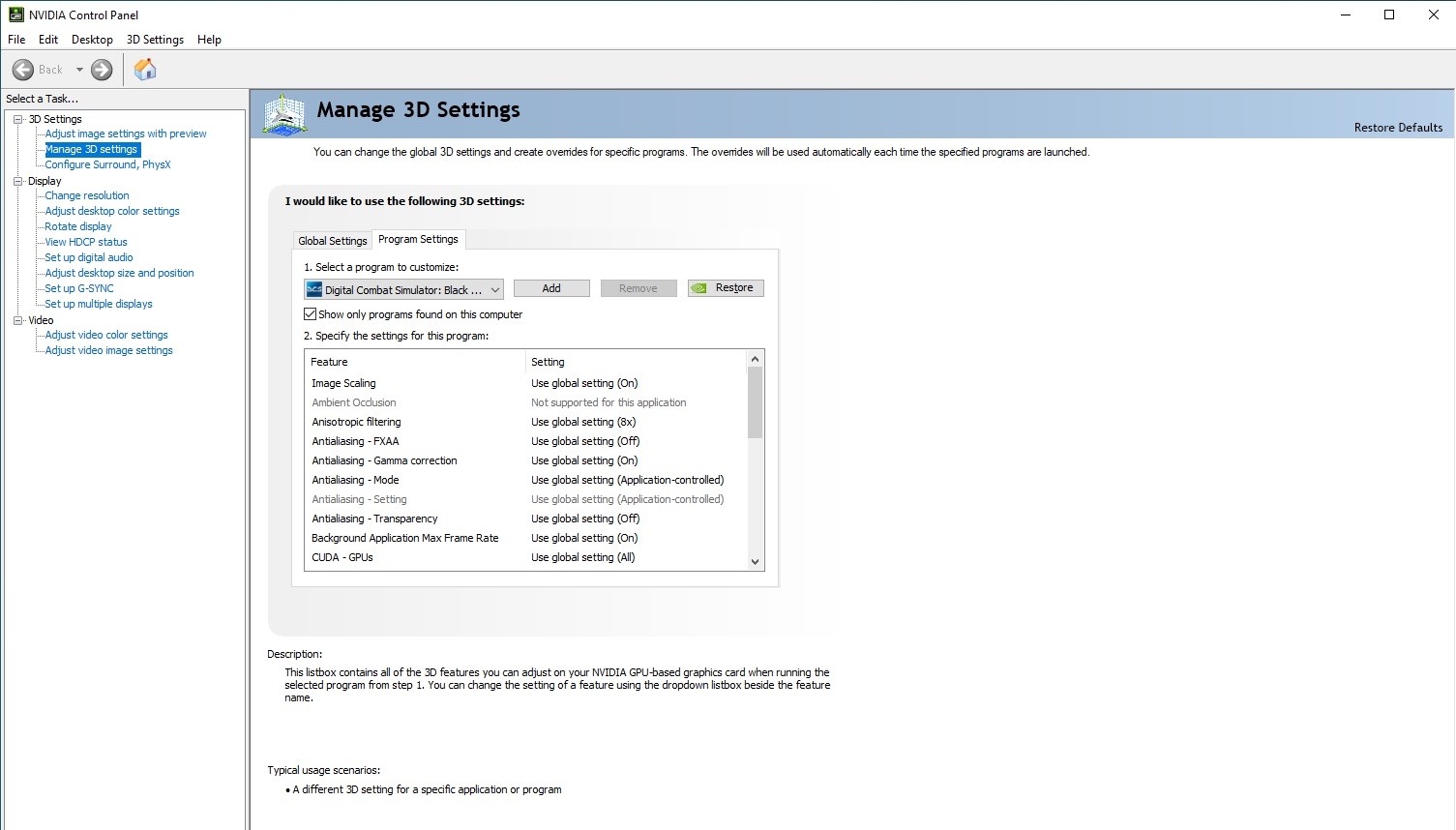Image resolution: width=1456 pixels, height=830 pixels.
Task: Open the Edit menu
Action: (x=48, y=40)
